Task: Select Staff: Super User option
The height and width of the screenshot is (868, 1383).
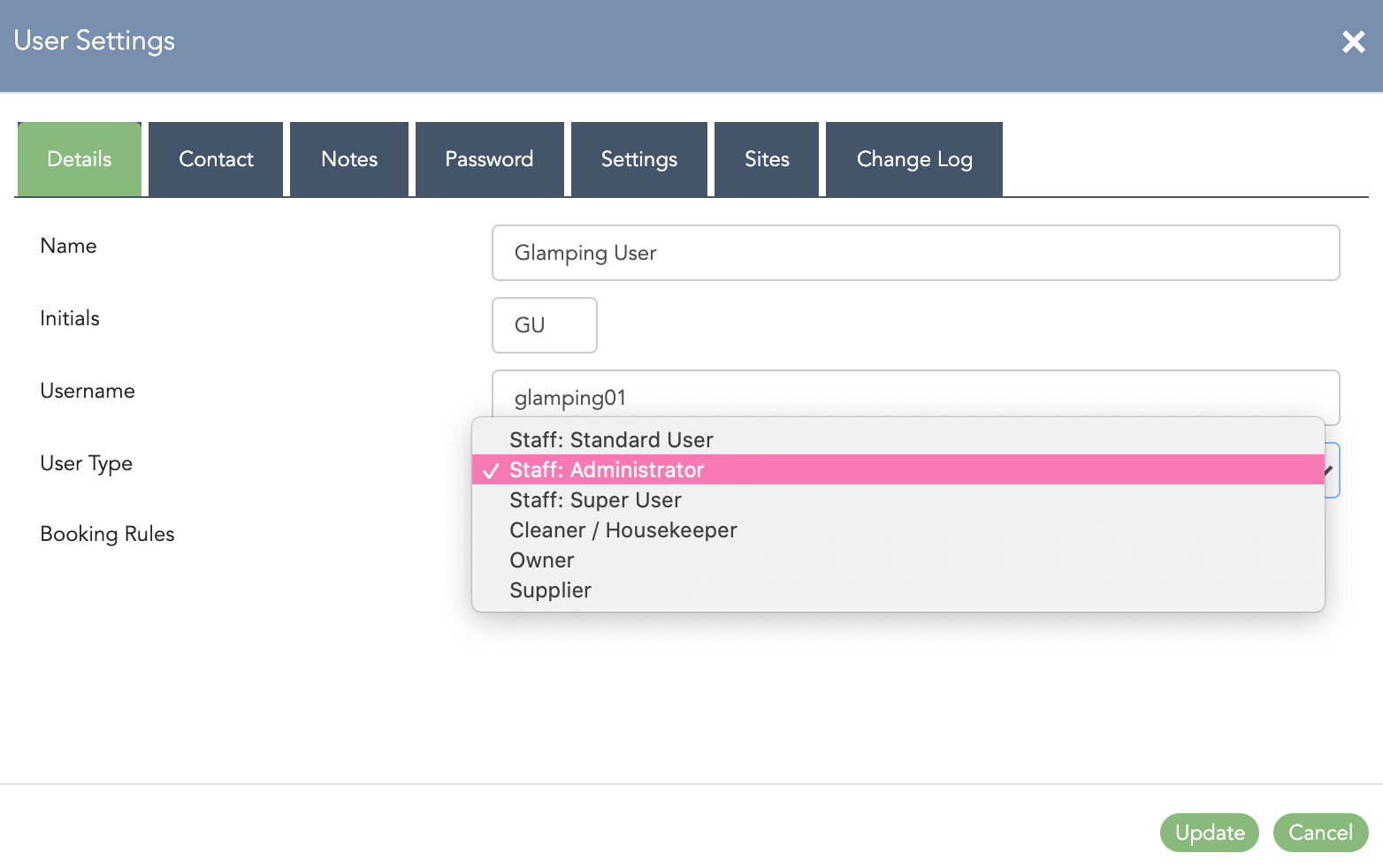Action: pos(898,499)
